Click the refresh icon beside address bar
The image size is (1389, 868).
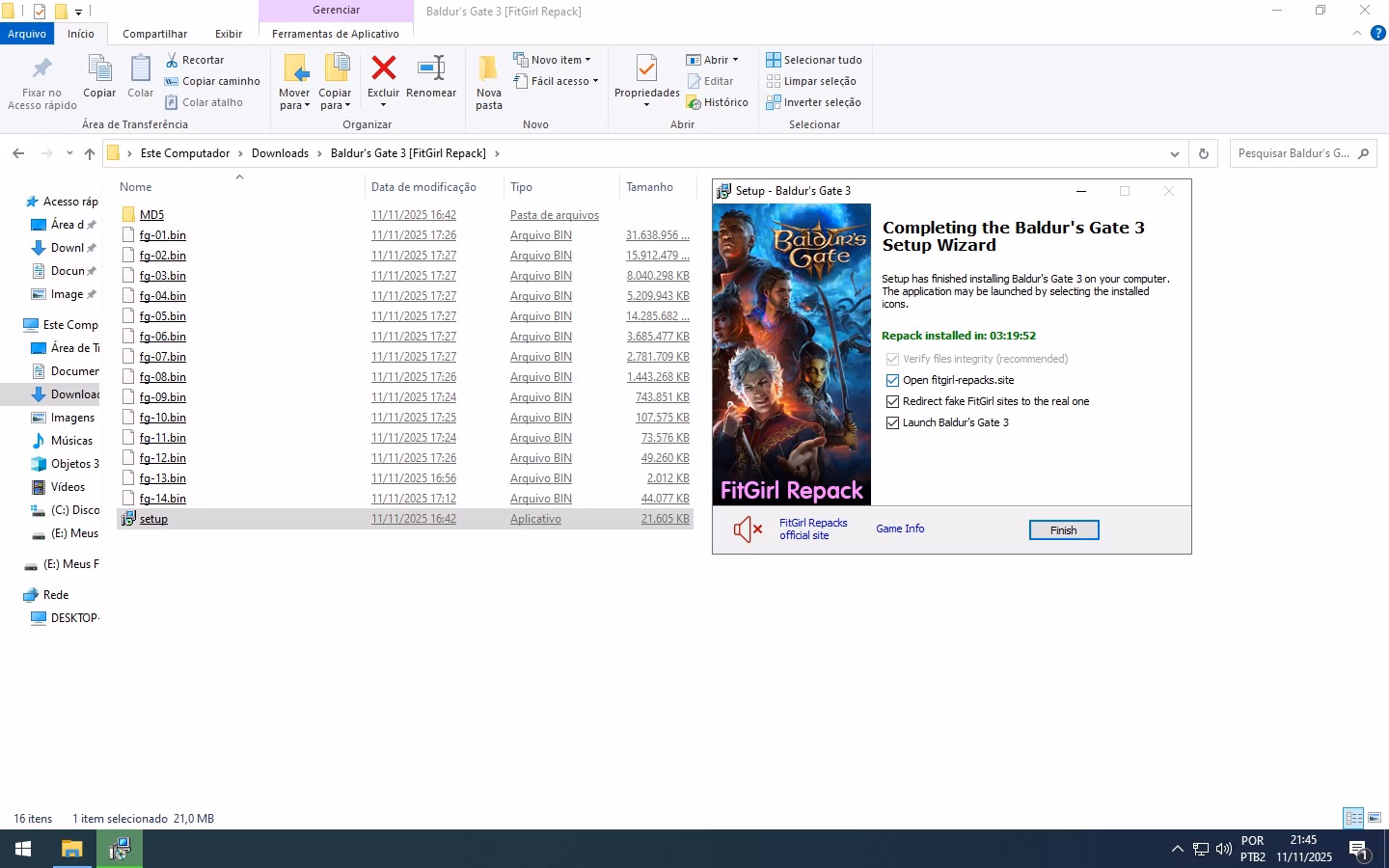(x=1203, y=153)
